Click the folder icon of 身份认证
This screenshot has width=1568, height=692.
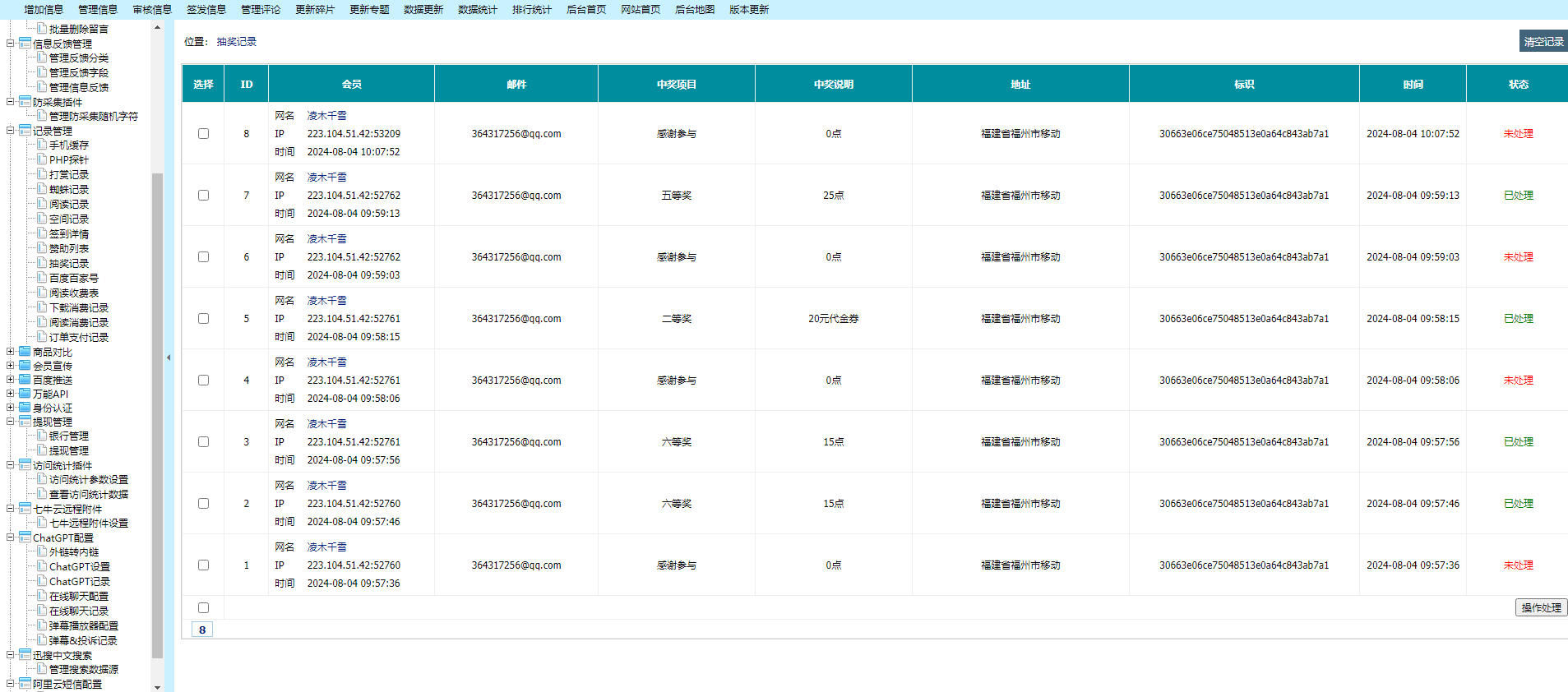click(25, 408)
